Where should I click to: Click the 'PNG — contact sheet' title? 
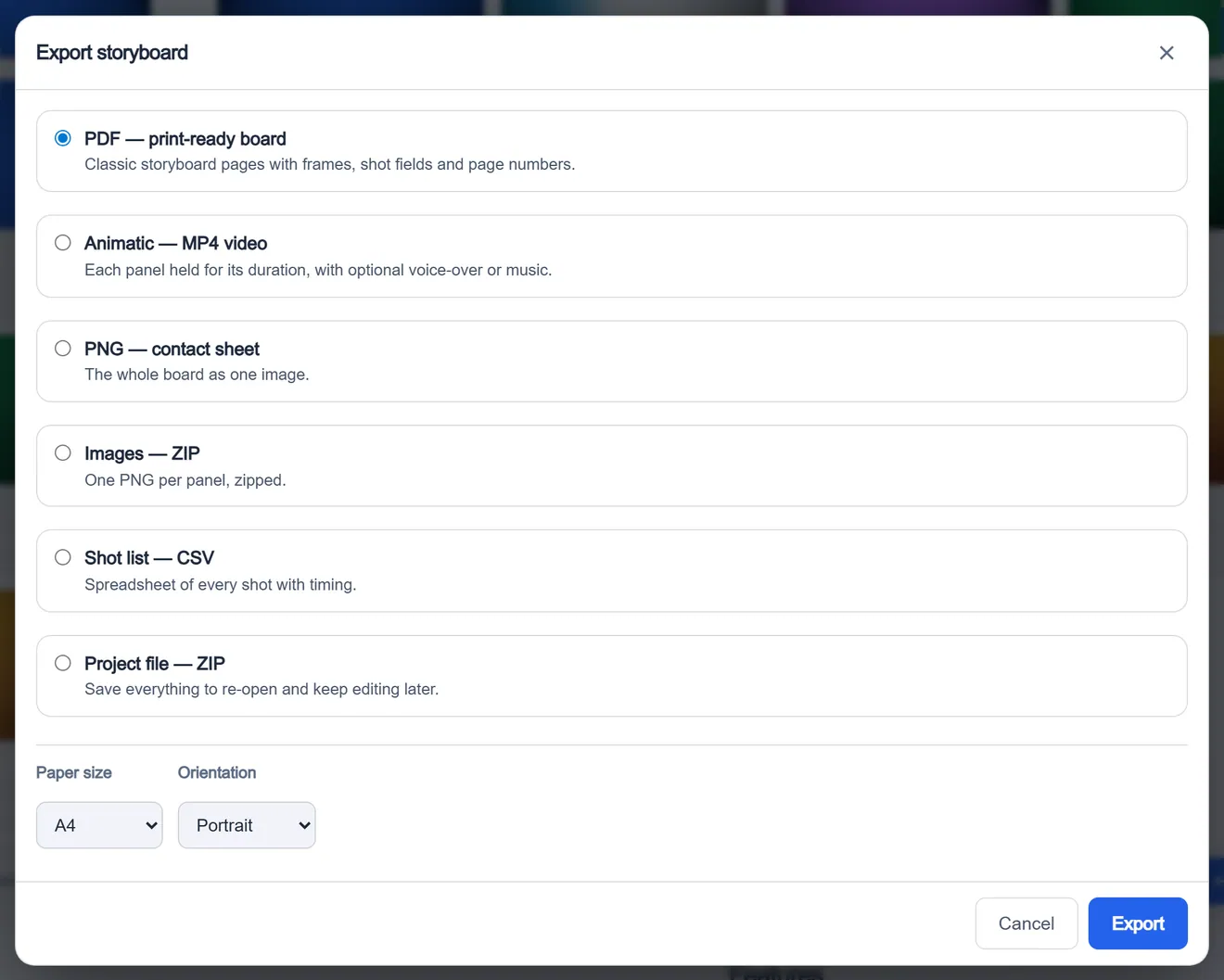click(x=172, y=349)
